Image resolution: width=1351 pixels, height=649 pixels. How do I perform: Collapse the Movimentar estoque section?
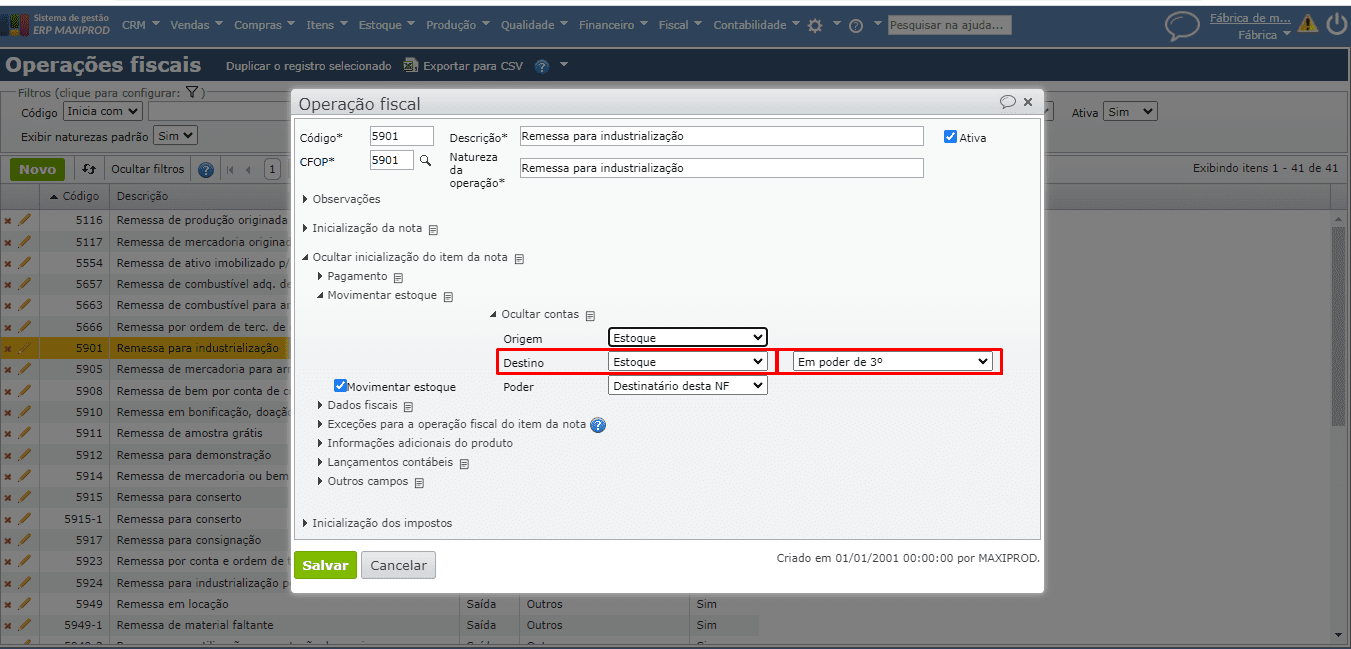pos(377,295)
